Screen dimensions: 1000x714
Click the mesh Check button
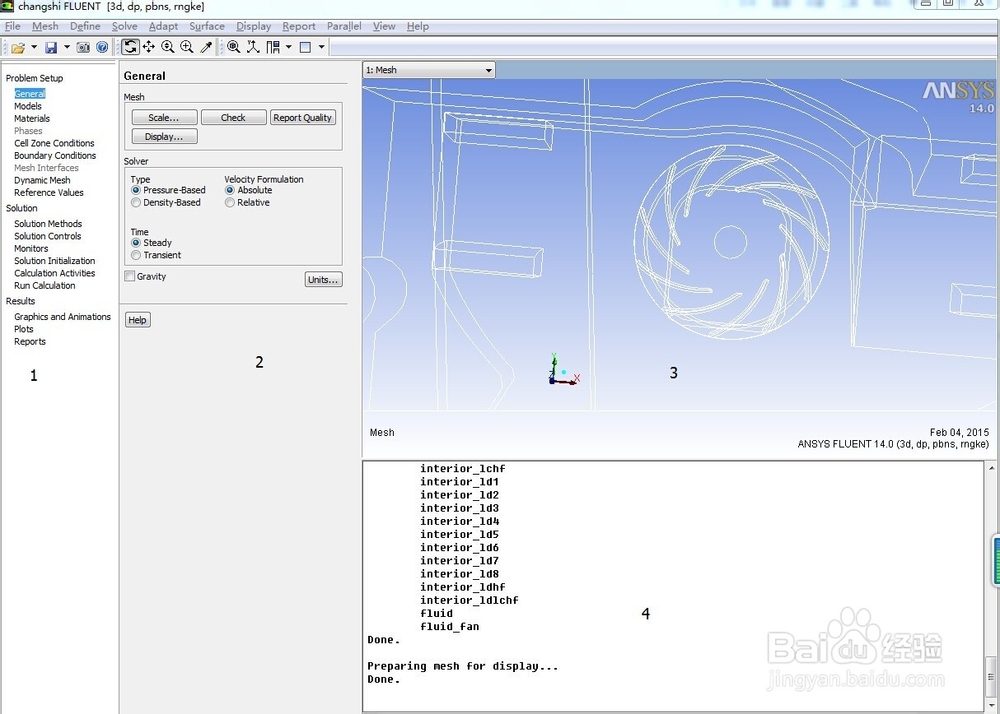(x=233, y=117)
